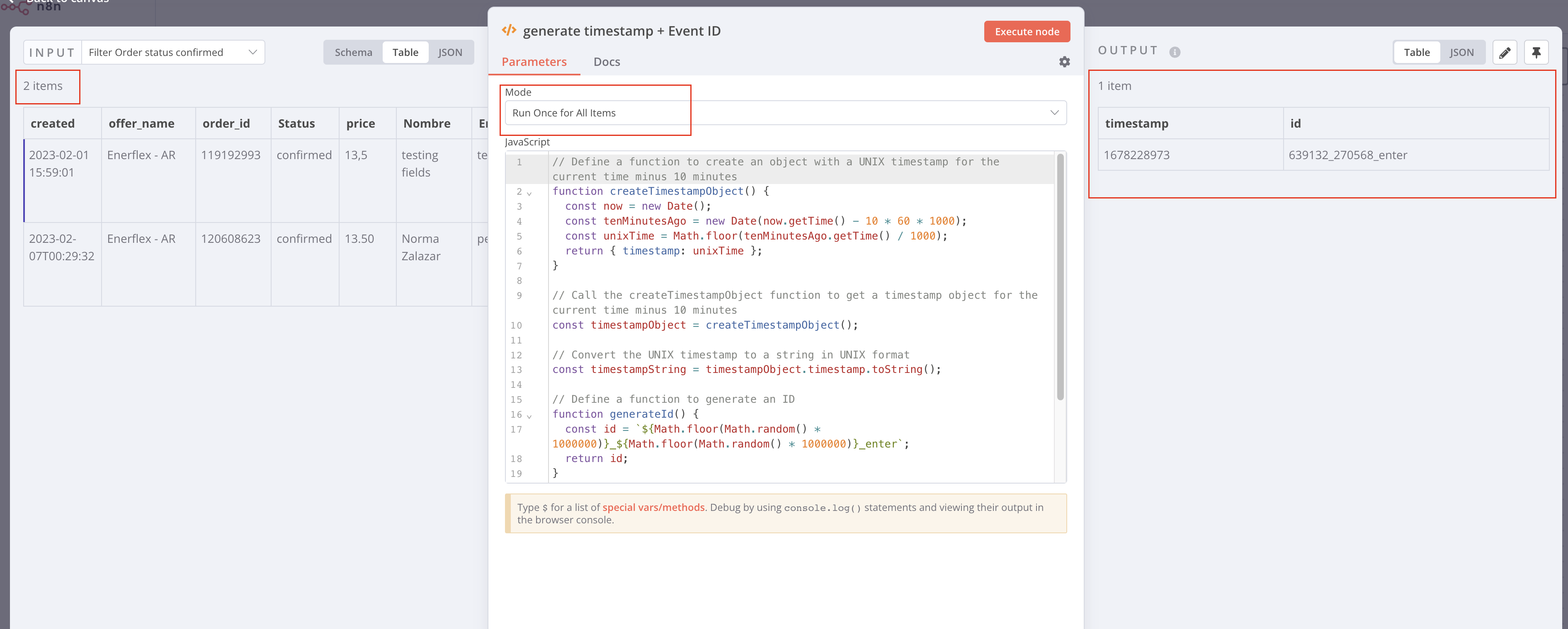Select the Parameters tab

coord(534,62)
